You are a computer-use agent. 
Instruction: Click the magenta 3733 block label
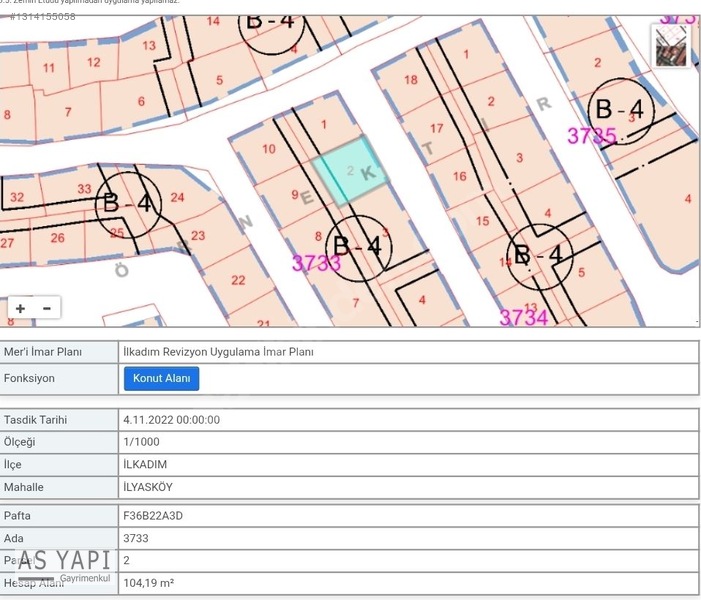[x=317, y=263]
